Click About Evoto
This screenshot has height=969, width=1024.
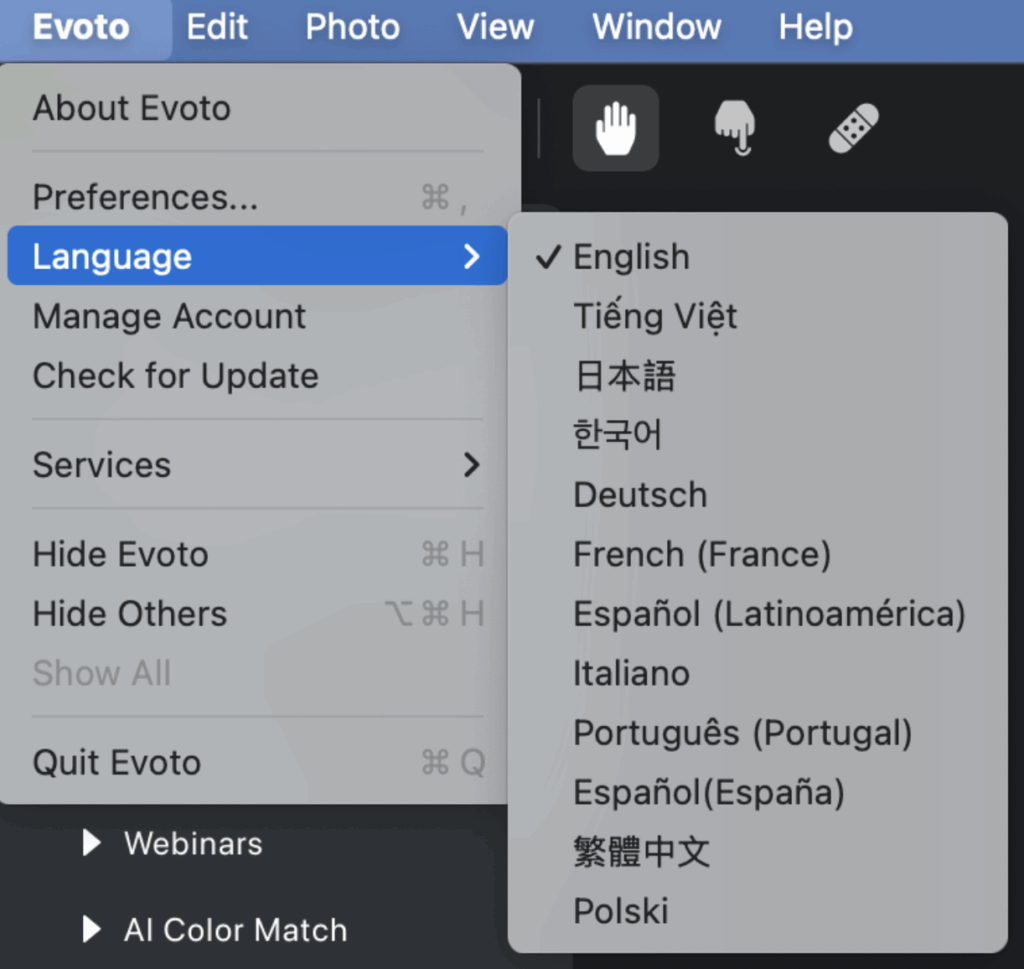point(131,108)
